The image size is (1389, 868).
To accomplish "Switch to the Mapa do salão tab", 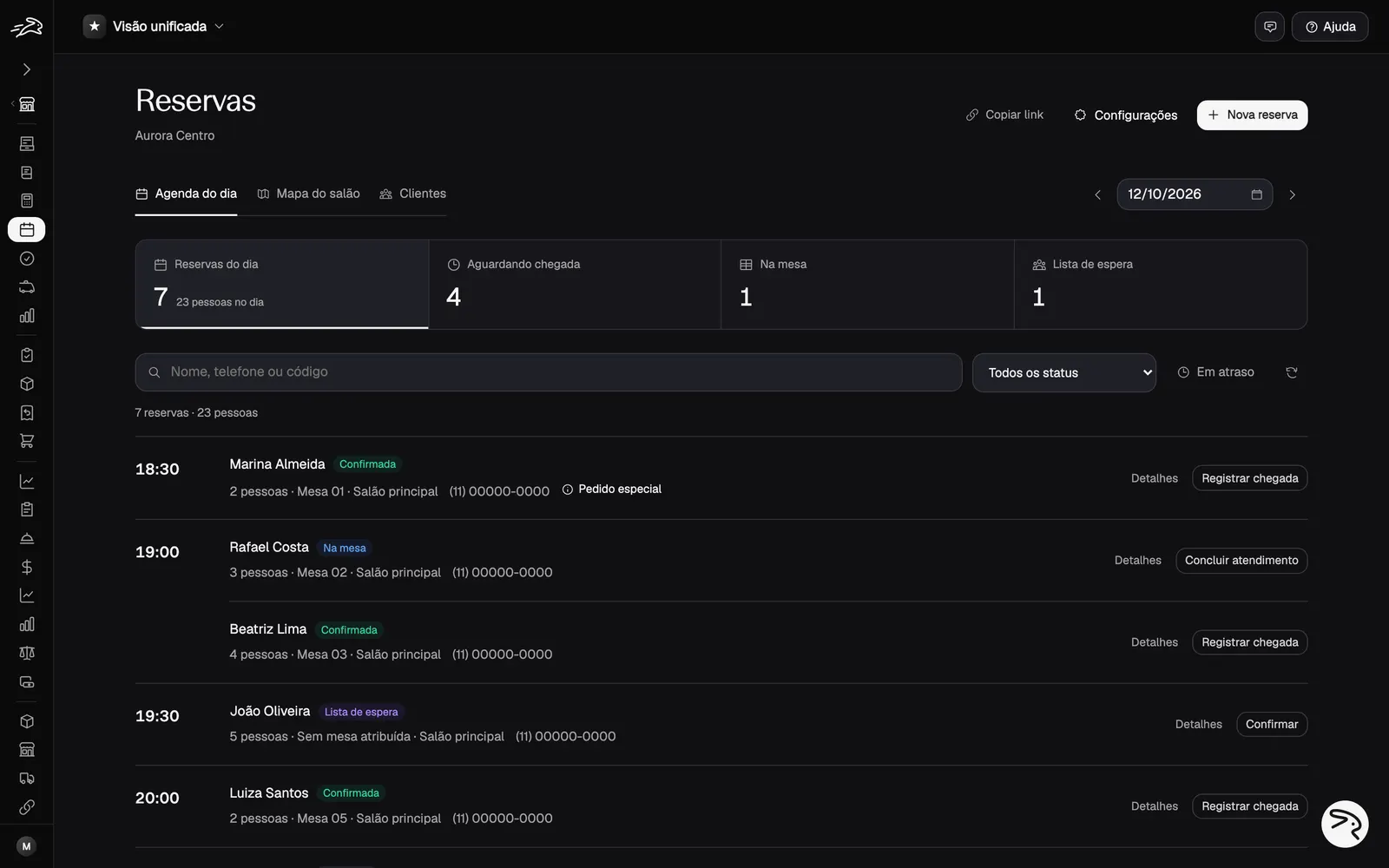I will [x=308, y=194].
